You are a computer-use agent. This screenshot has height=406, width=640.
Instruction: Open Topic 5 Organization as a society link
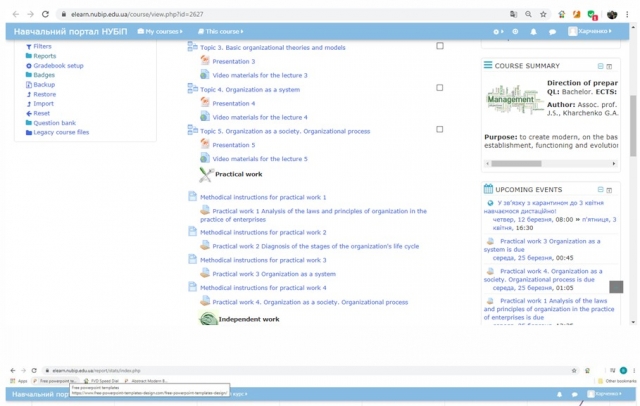pyautogui.click(x=285, y=131)
